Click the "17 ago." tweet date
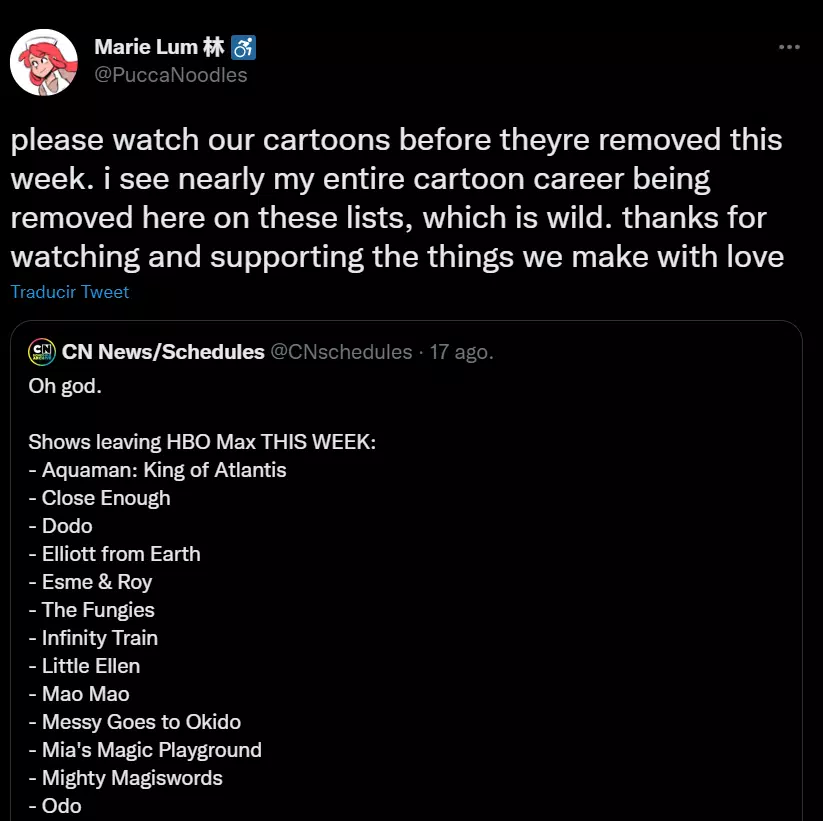Image resolution: width=823 pixels, height=821 pixels. point(463,352)
